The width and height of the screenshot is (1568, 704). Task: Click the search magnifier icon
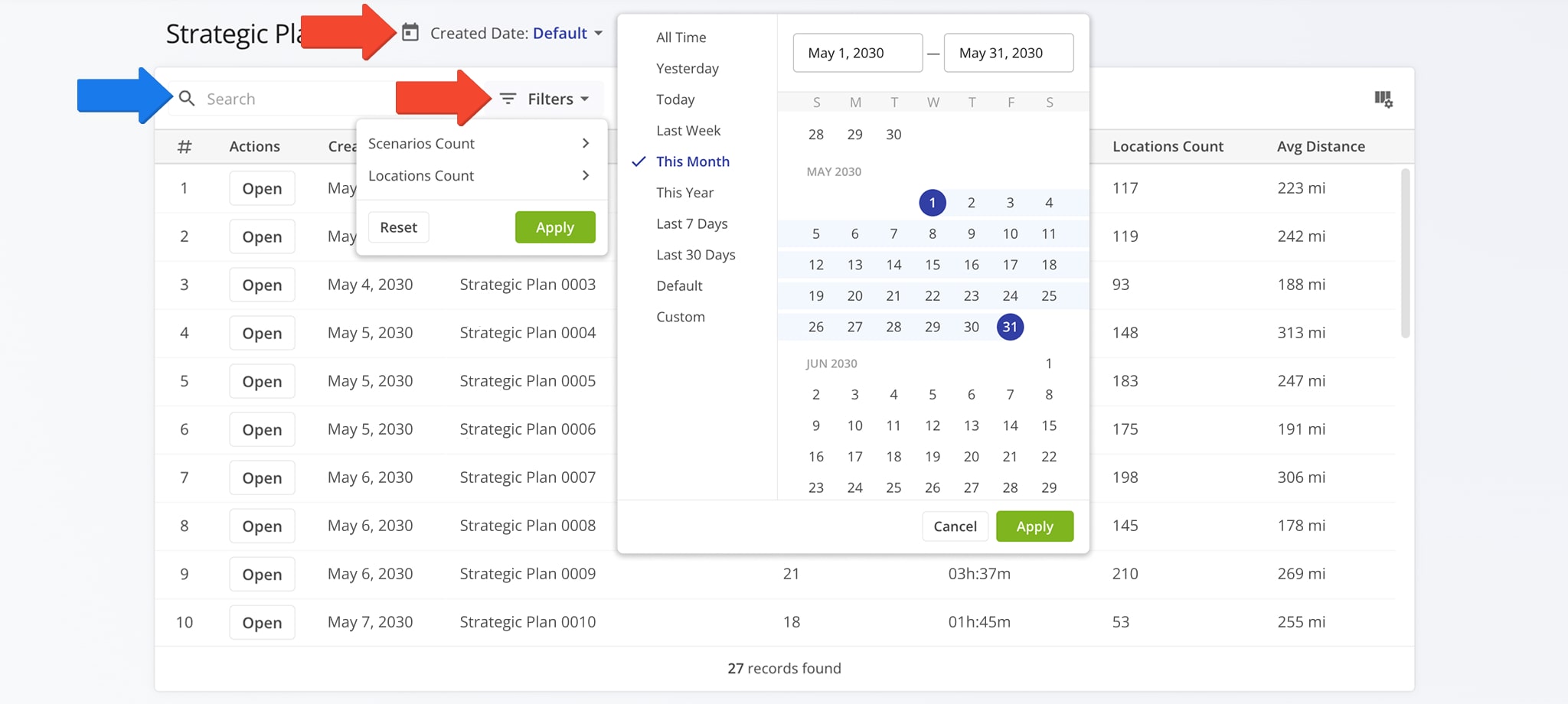click(187, 99)
